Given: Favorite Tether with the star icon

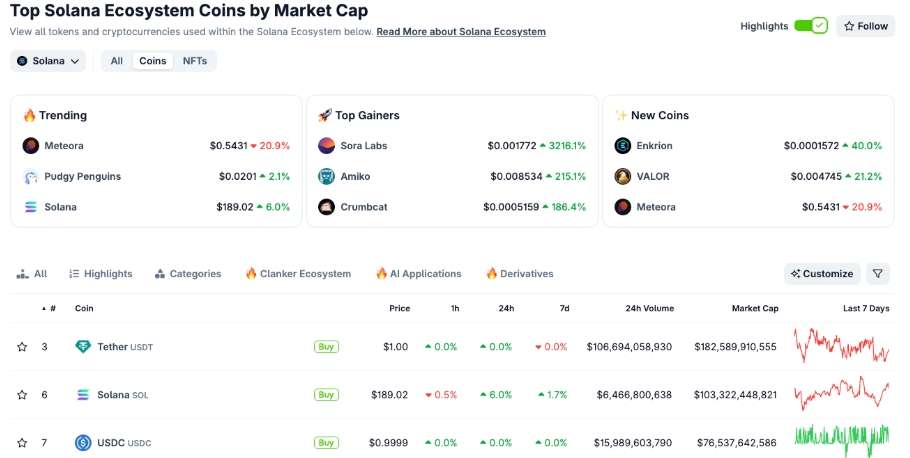Looking at the screenshot, I should coord(22,347).
